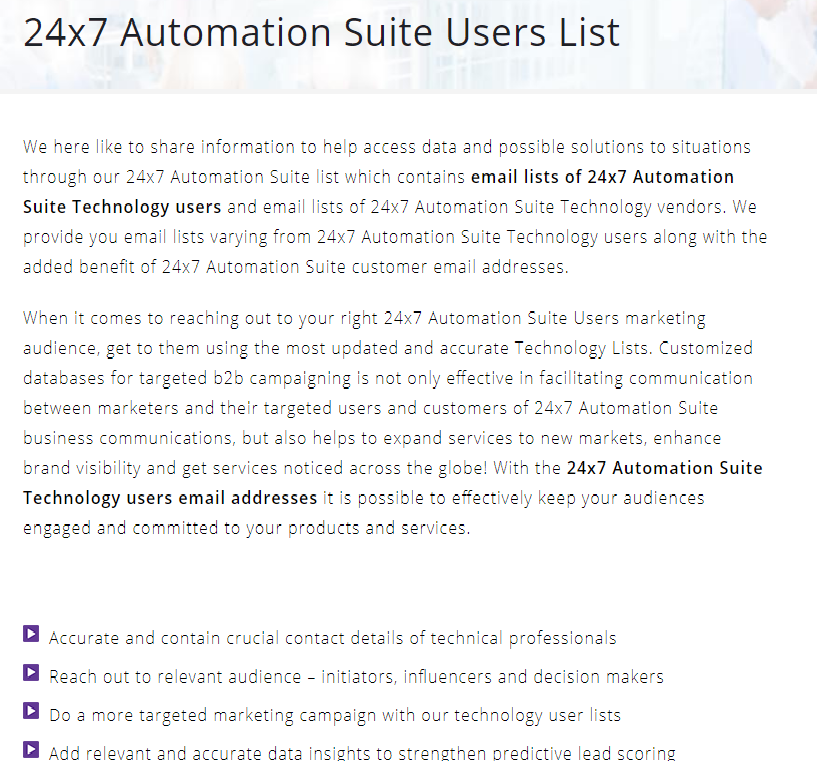
Task: Click the "24x7 Automation Suite Users List" heading
Action: tap(321, 33)
